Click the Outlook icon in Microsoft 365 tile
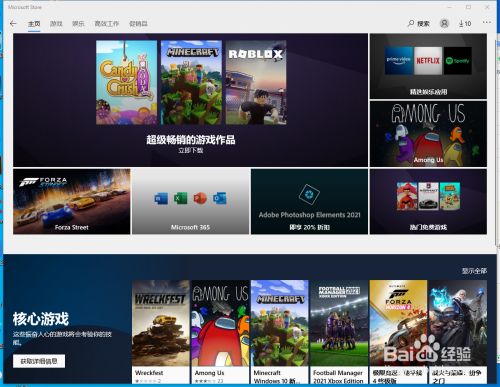500x387 pixels. pos(220,199)
